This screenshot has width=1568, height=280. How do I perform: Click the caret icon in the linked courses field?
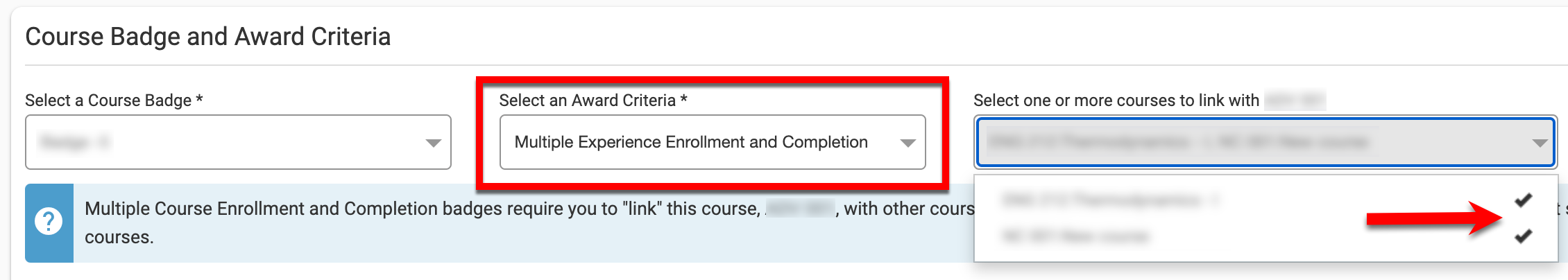tap(1539, 143)
